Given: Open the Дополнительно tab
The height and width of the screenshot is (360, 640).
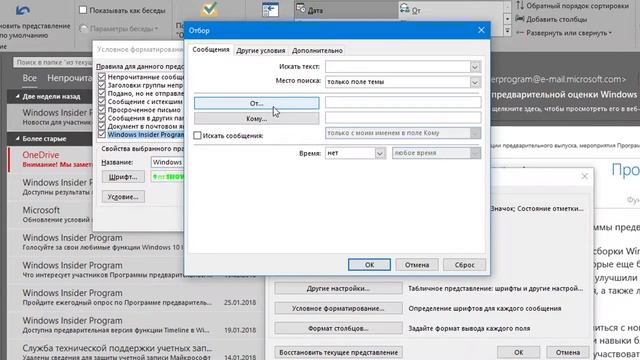Looking at the screenshot, I should (x=317, y=51).
